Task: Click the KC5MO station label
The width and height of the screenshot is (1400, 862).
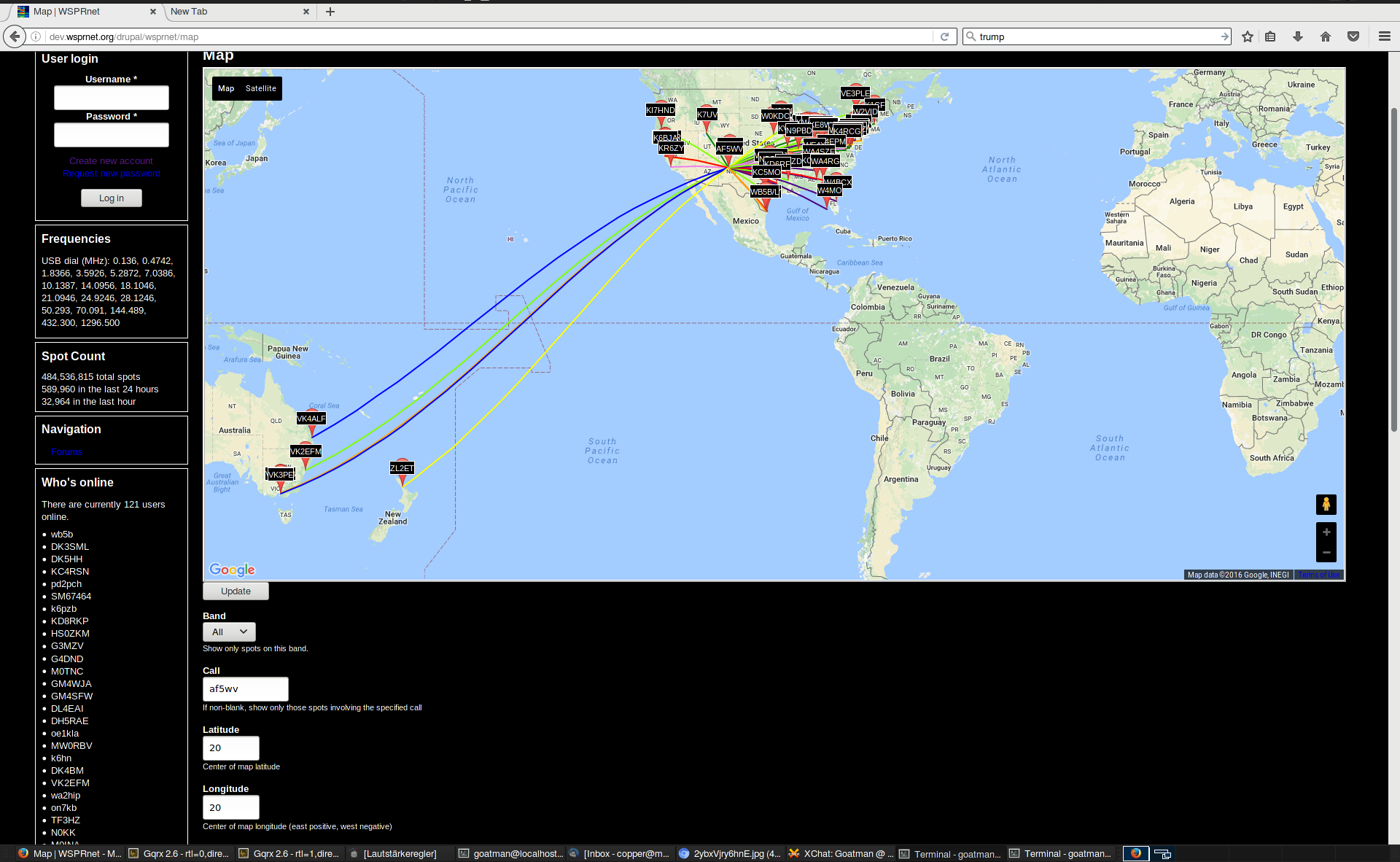Action: point(766,173)
